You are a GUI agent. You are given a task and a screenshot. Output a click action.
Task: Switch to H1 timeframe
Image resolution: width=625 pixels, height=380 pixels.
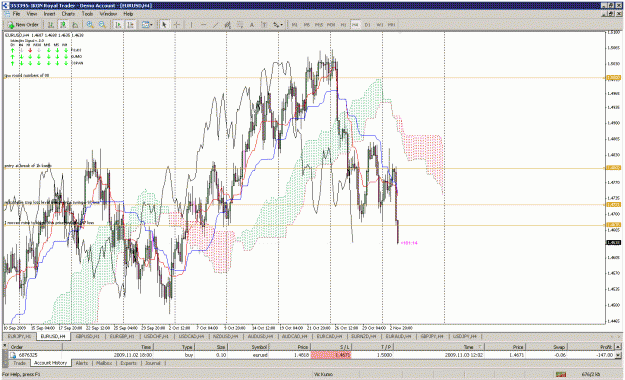[x=343, y=25]
